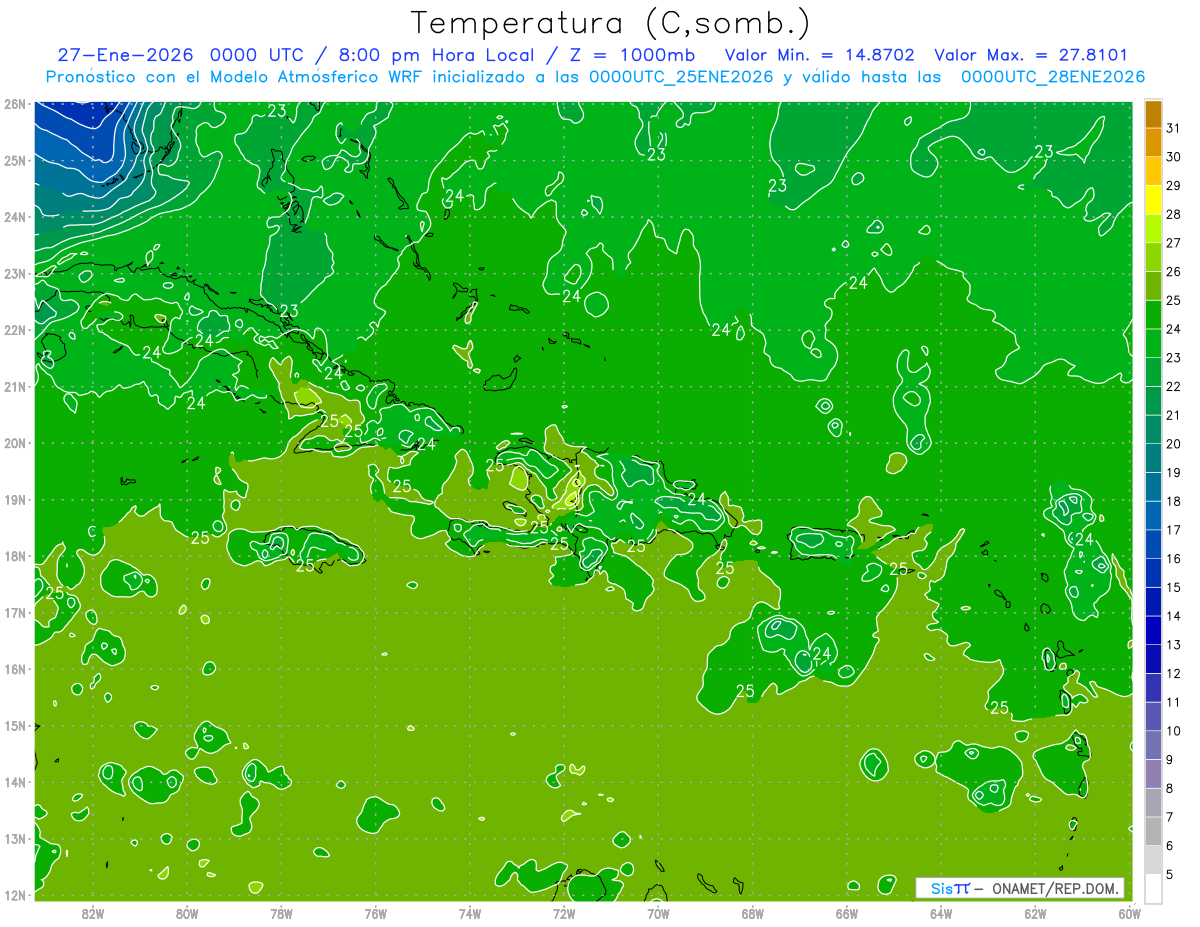Pick the blue legend swatch between 15 and 16
The image size is (1200, 927).
pyautogui.click(x=1153, y=573)
